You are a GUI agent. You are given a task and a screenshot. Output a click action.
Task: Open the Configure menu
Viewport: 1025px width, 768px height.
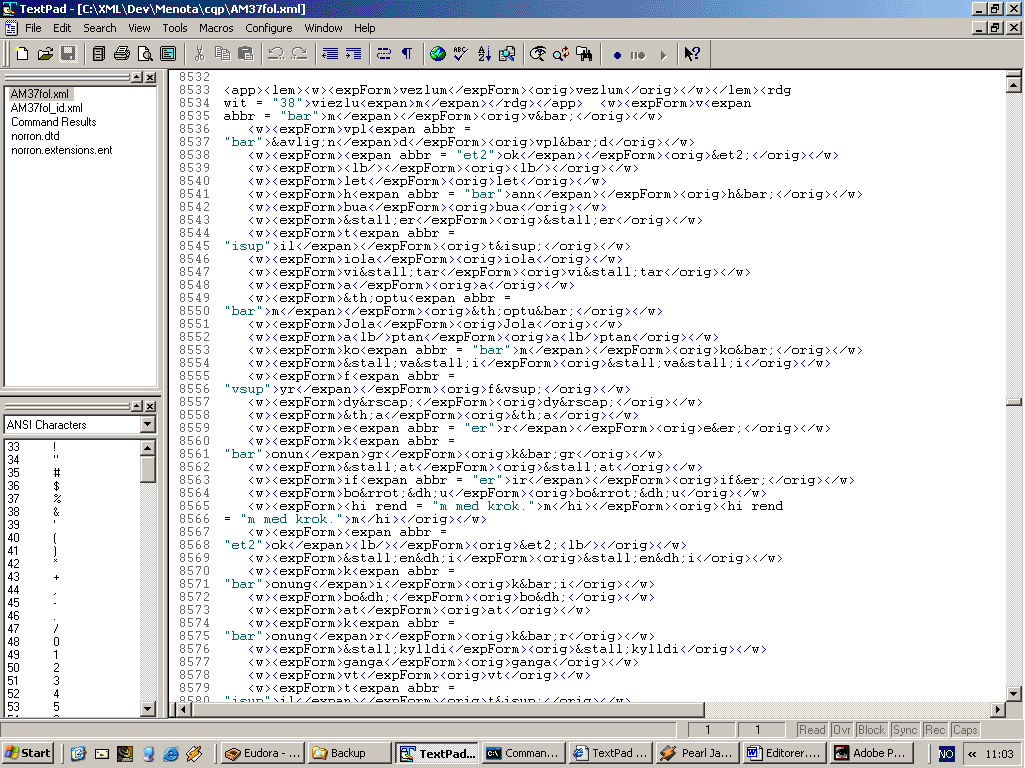(x=269, y=28)
